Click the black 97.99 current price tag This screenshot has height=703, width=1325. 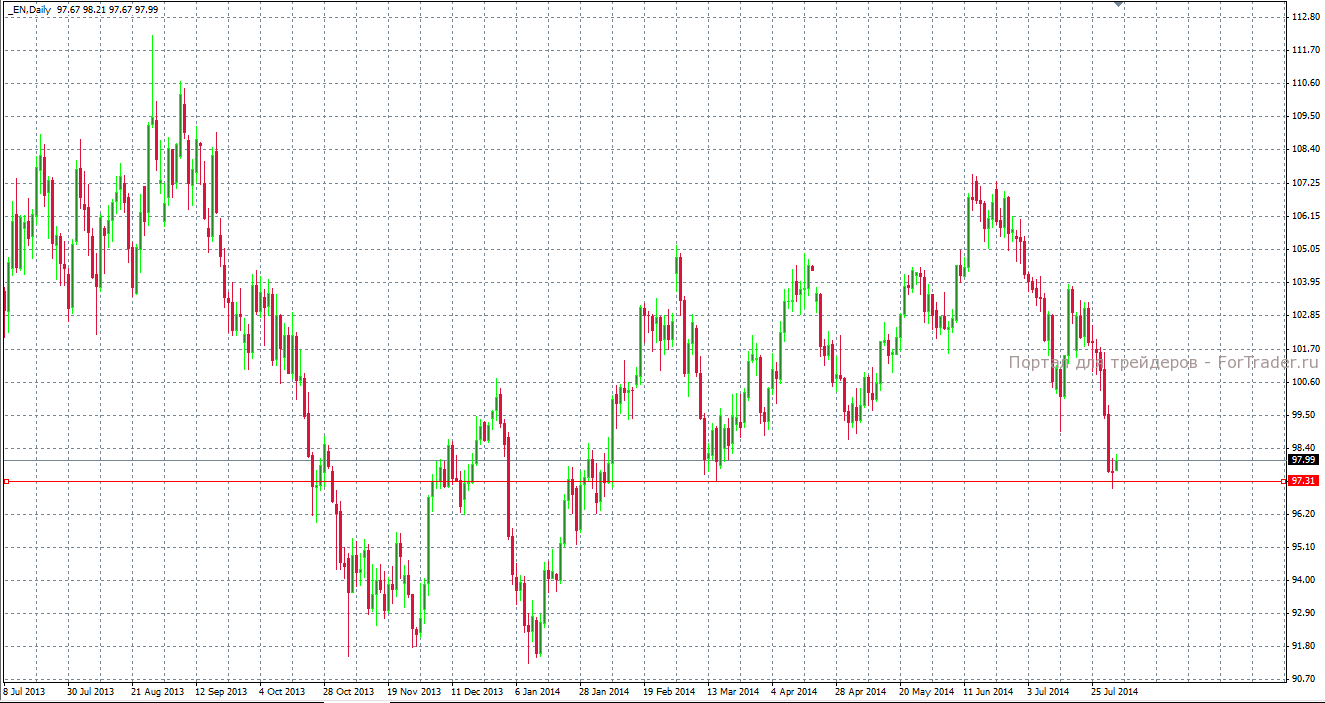pos(1302,460)
